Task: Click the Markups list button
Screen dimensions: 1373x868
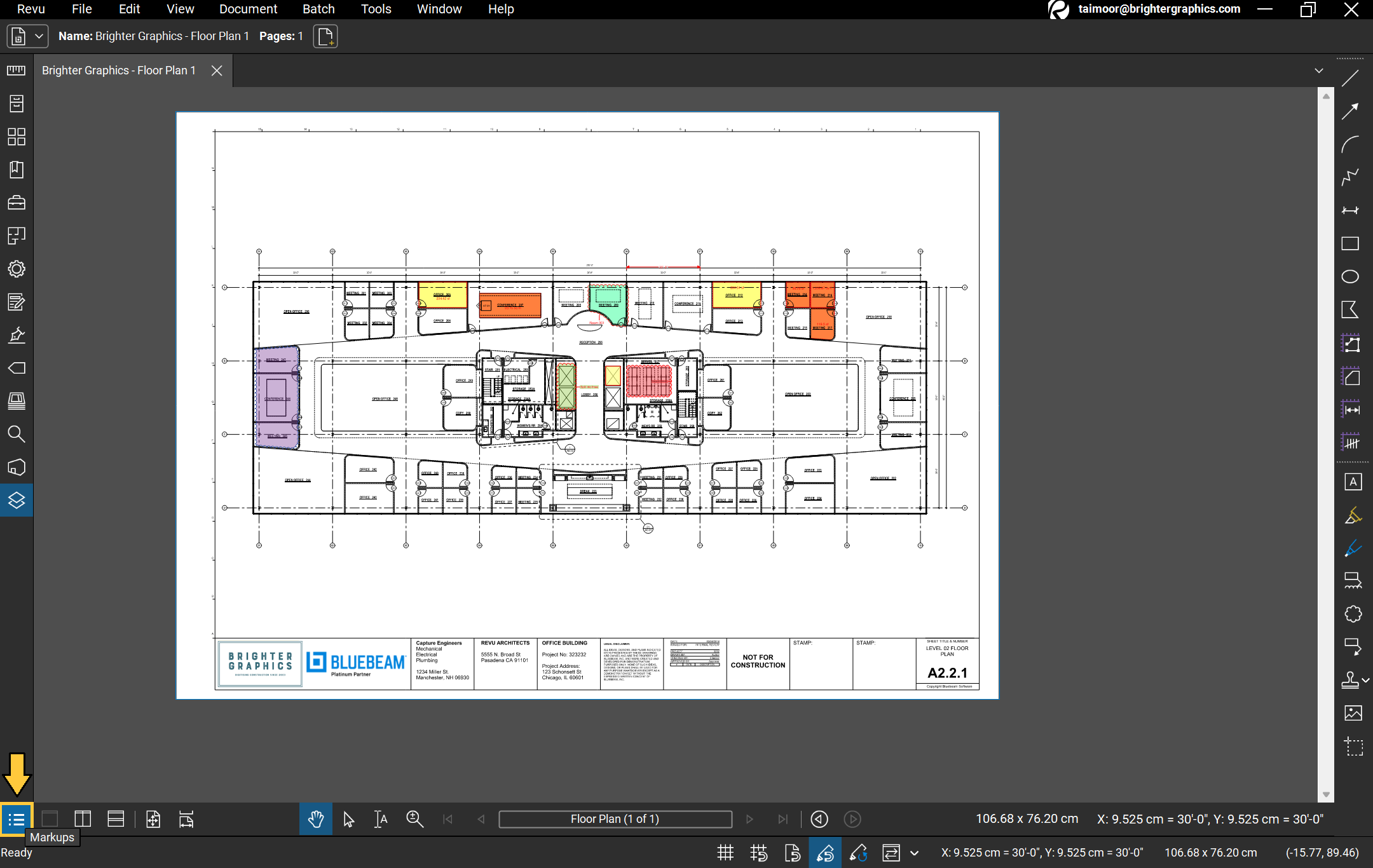Action: (x=17, y=820)
